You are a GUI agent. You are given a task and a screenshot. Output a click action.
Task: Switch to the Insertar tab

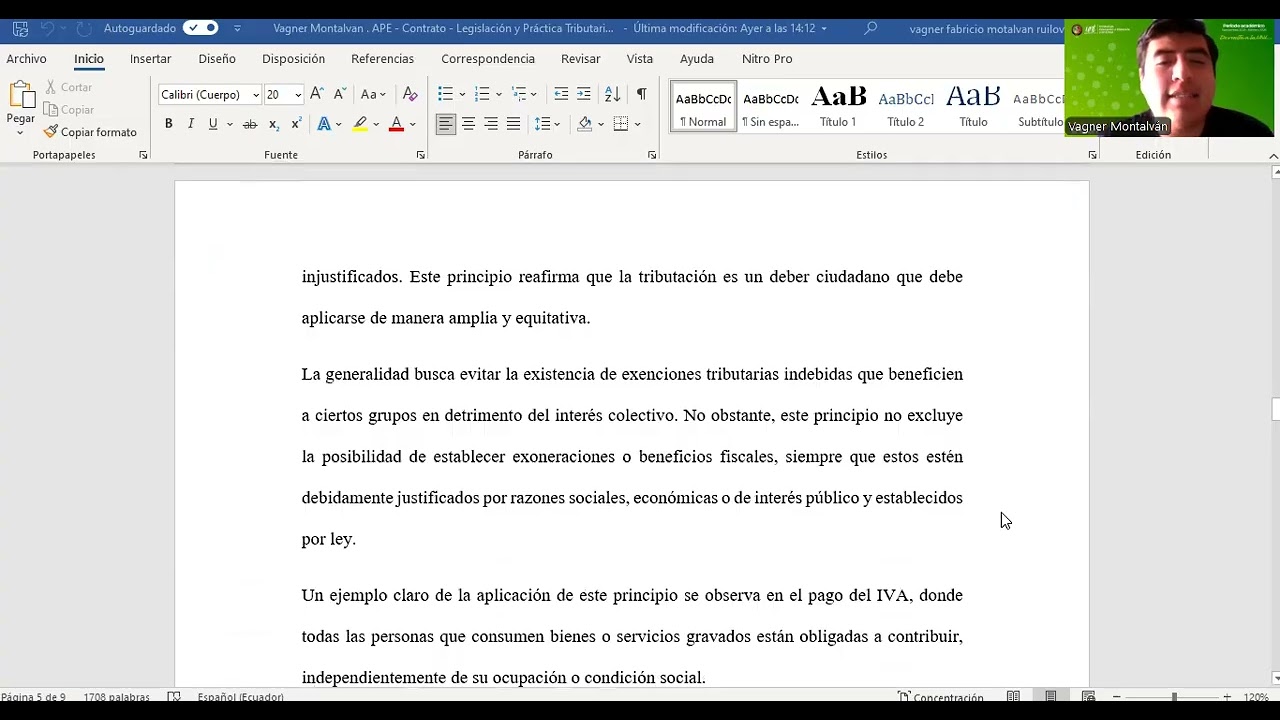150,59
